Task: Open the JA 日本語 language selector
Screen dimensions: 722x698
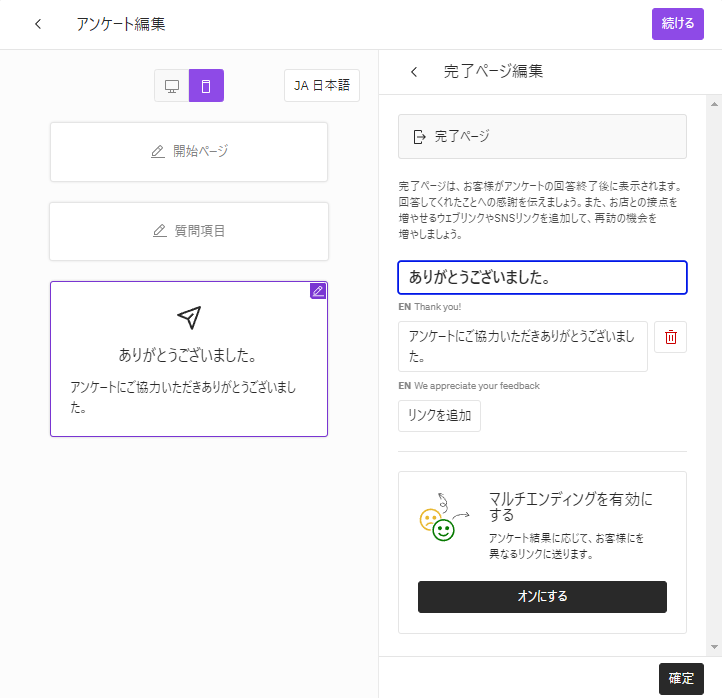Action: [x=321, y=86]
